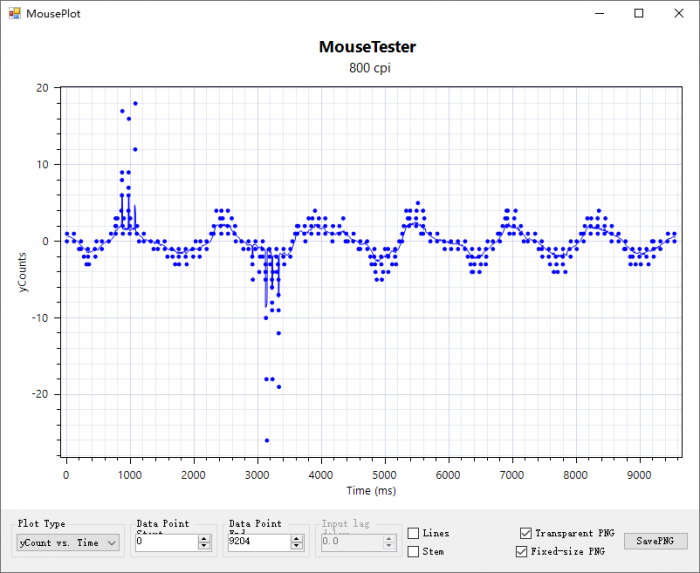
Task: Enable the Lines checkbox
Action: point(413,534)
